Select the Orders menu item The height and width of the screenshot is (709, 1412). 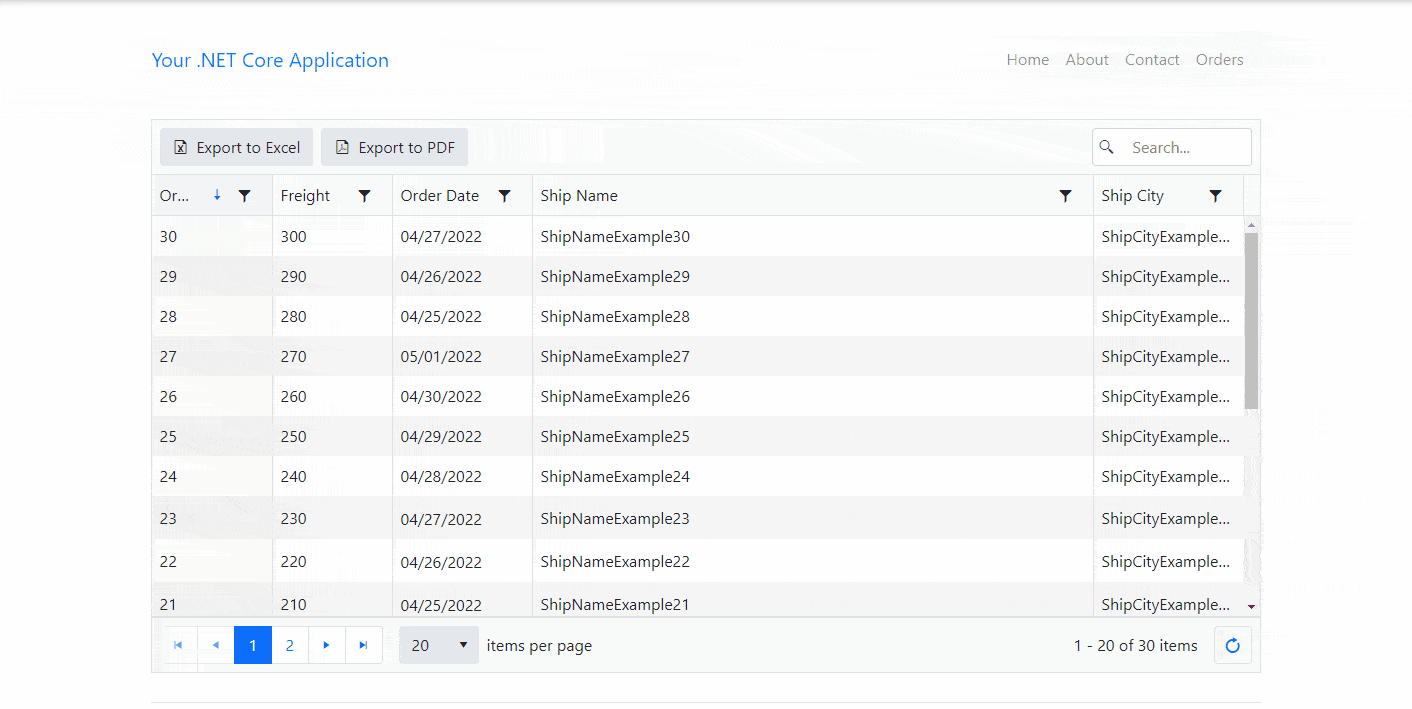tap(1219, 59)
